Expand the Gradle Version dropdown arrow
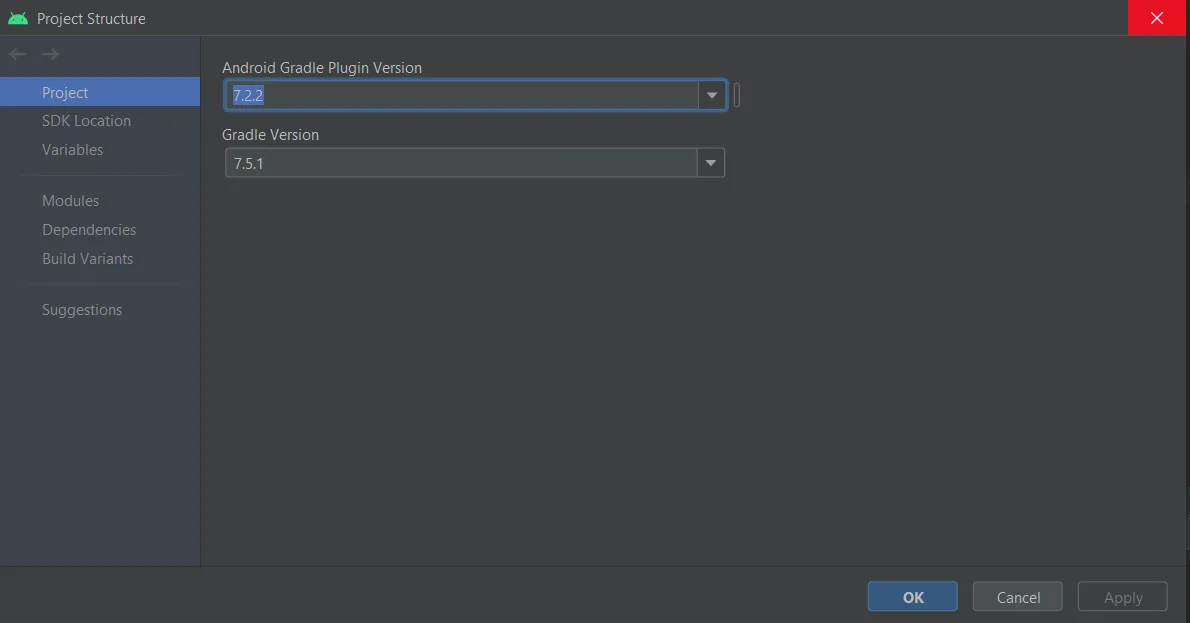The width and height of the screenshot is (1190, 623). click(710, 162)
